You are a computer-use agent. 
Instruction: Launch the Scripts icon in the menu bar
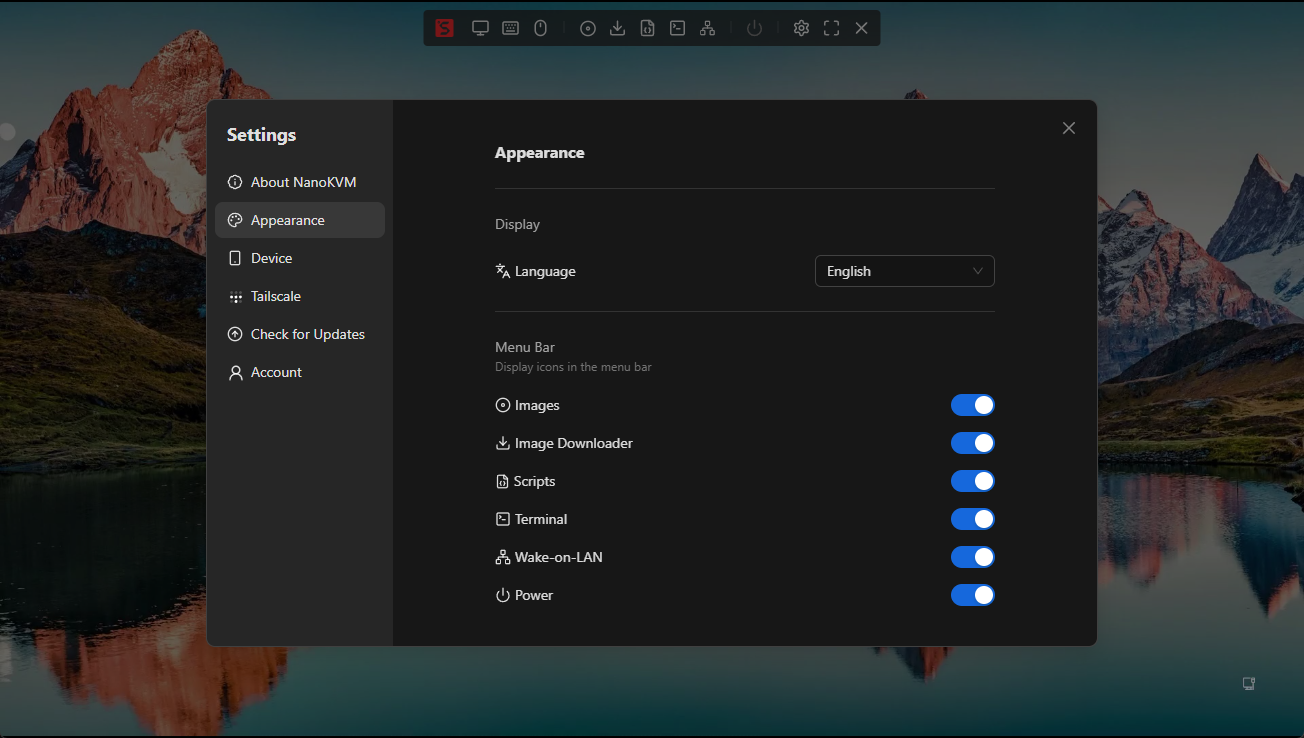point(647,28)
